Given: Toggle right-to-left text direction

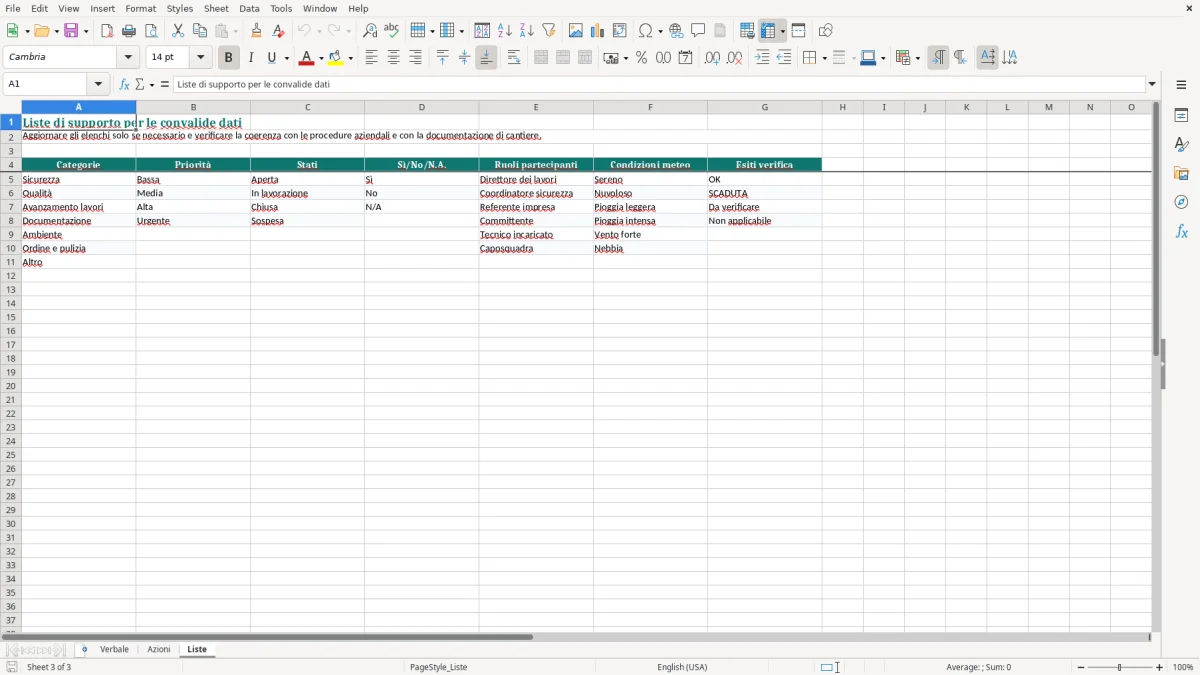Looking at the screenshot, I should [960, 58].
